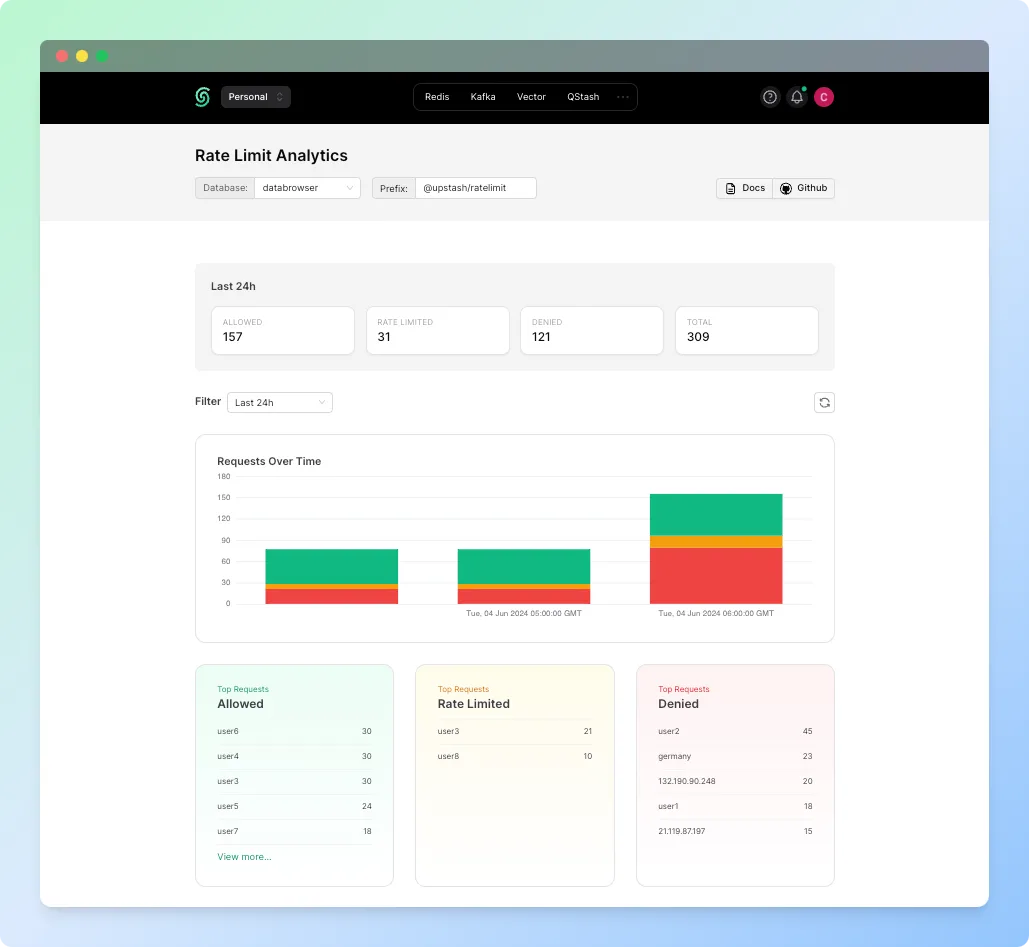Click red segment of the 06:00:00 bar
Screen dimensions: 1029x947
point(716,576)
